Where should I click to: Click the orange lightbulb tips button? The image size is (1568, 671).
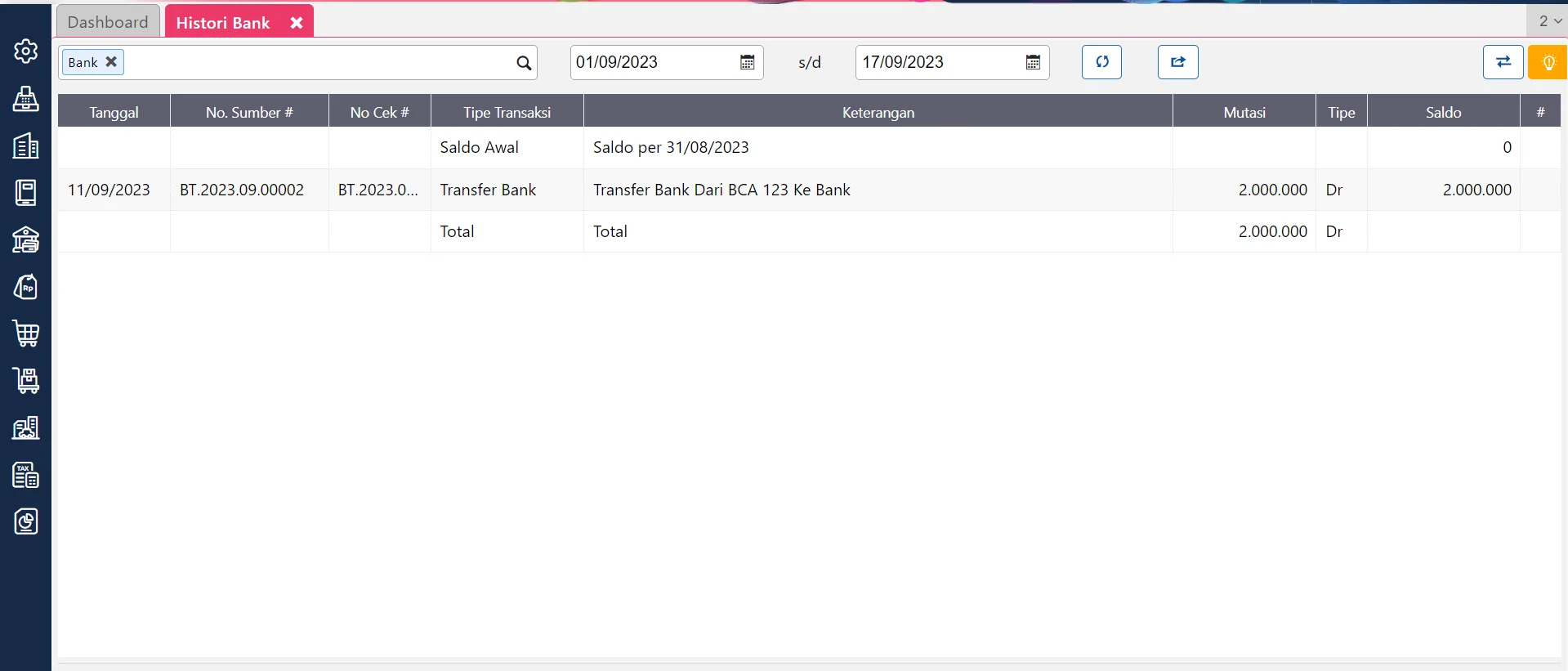click(x=1547, y=62)
